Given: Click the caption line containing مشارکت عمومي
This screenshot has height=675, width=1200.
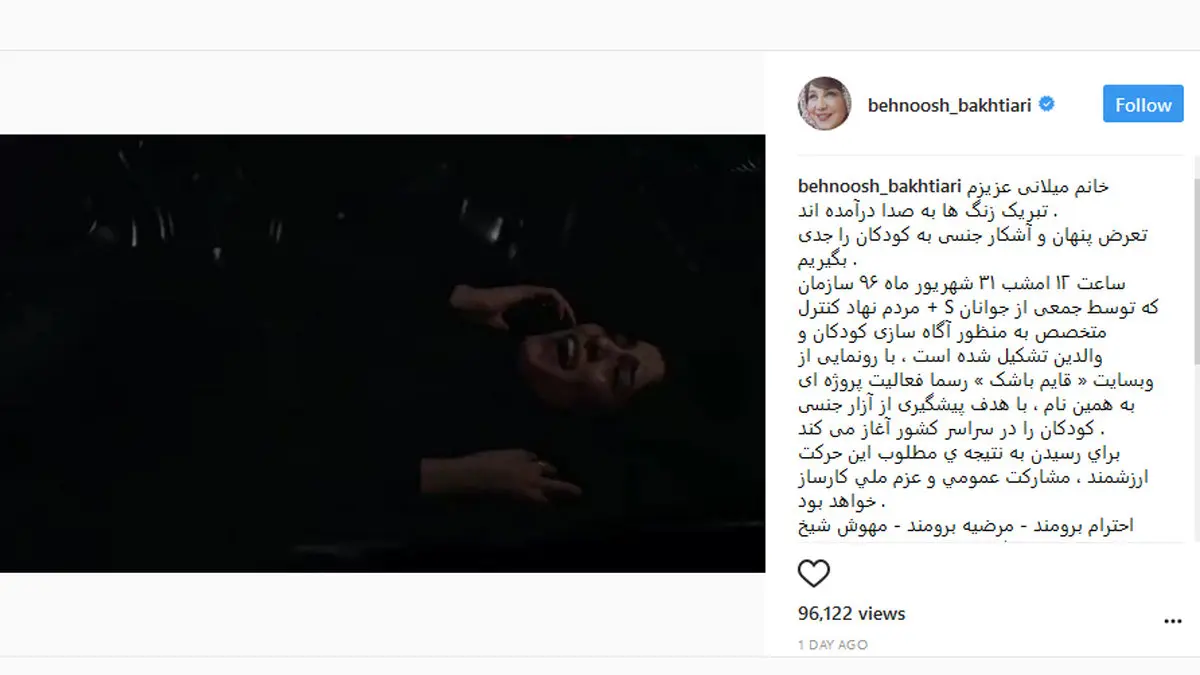Looking at the screenshot, I should click(x=974, y=477).
